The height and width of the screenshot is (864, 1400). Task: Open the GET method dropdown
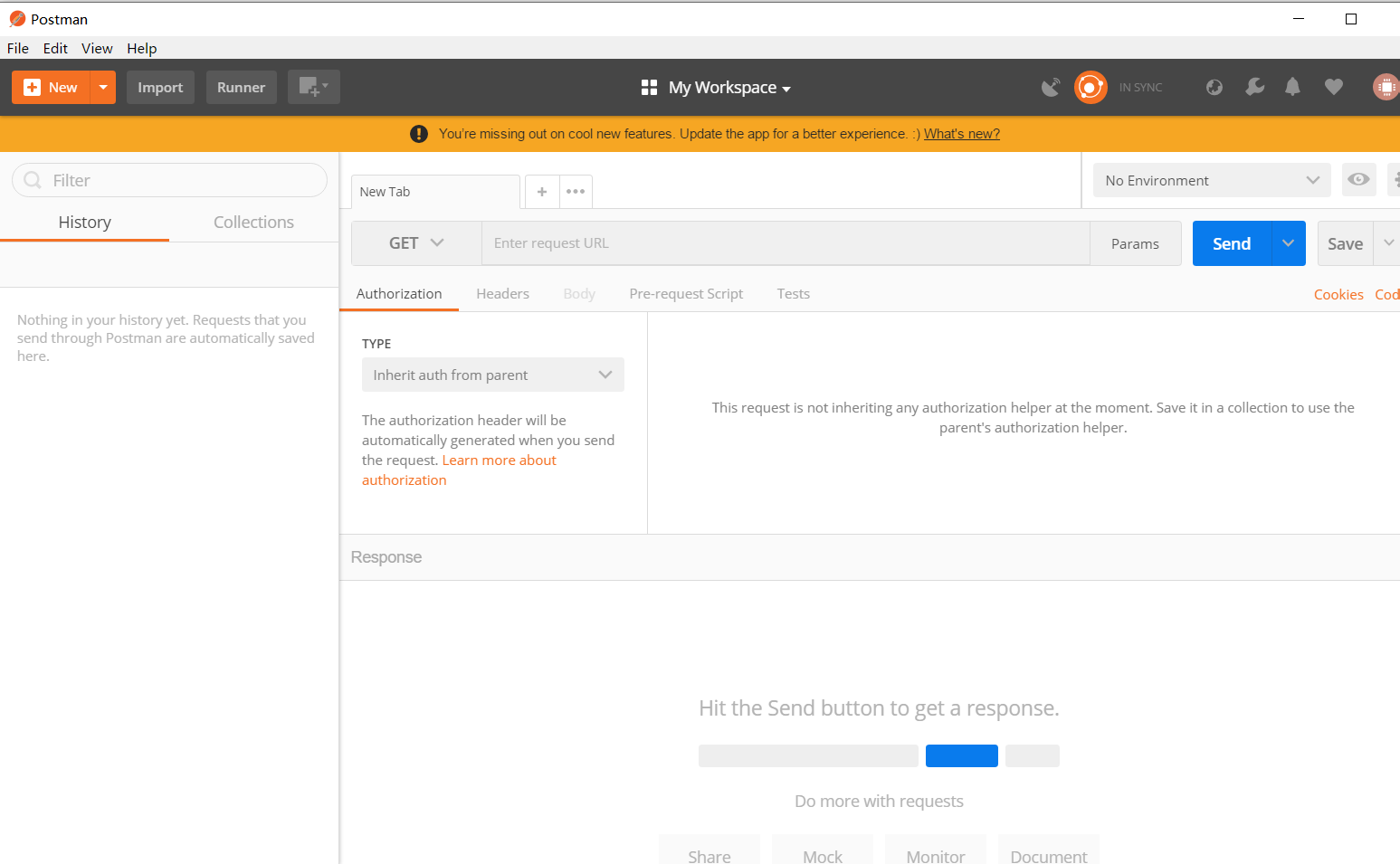click(416, 243)
